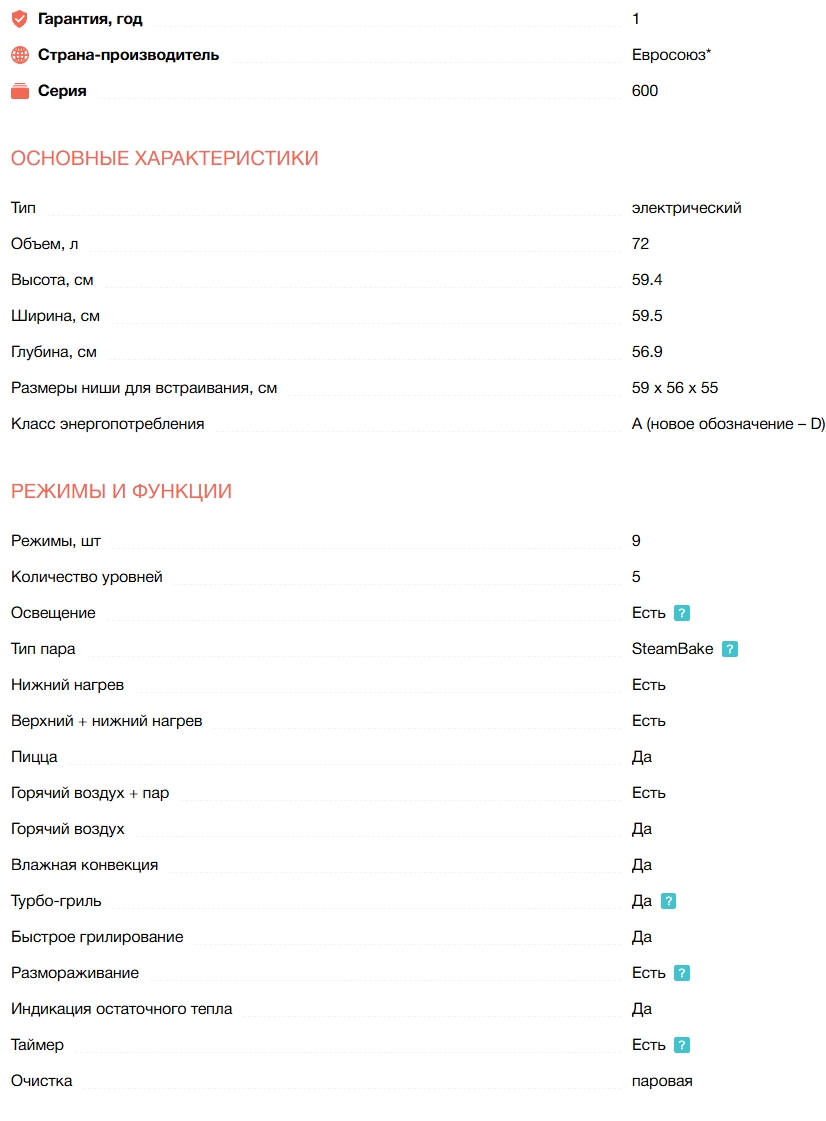Click the globe icon beside Страна-производитель
The image size is (826, 1121).
coord(20,55)
